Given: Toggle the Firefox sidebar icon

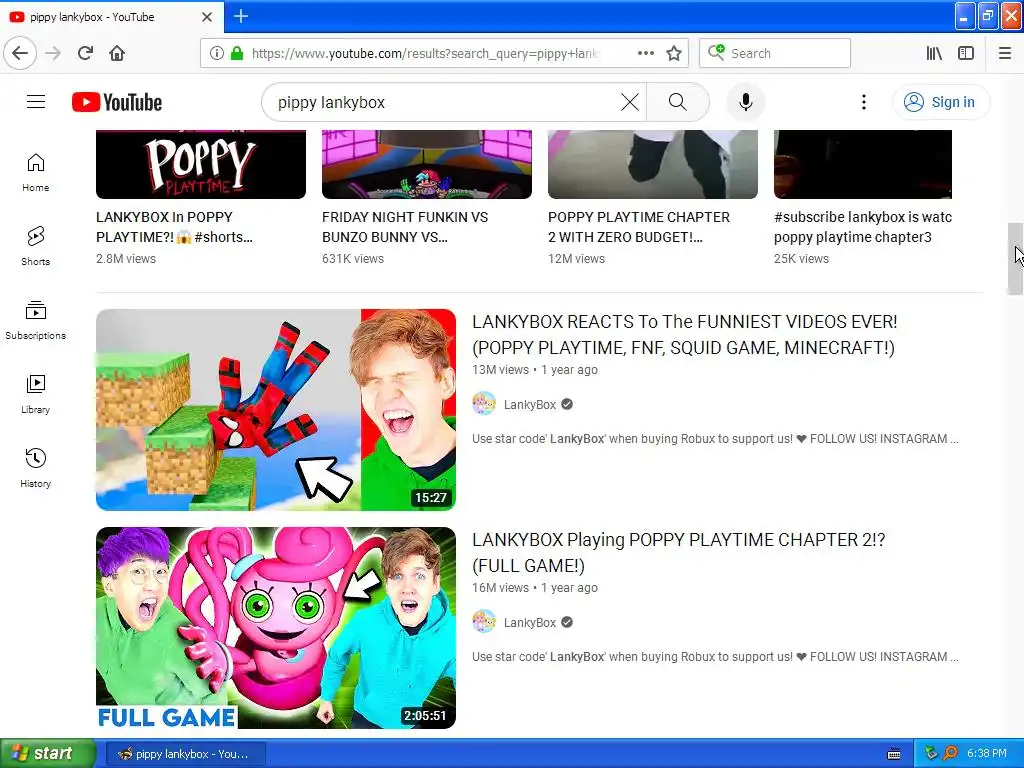Looking at the screenshot, I should pyautogui.click(x=966, y=53).
